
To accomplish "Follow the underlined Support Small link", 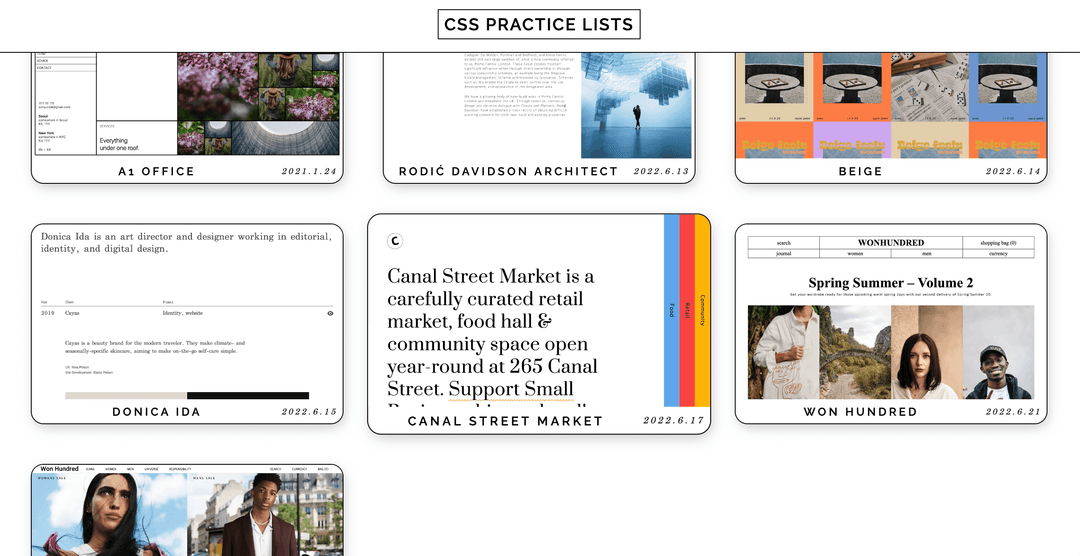I will pyautogui.click(x=510, y=388).
